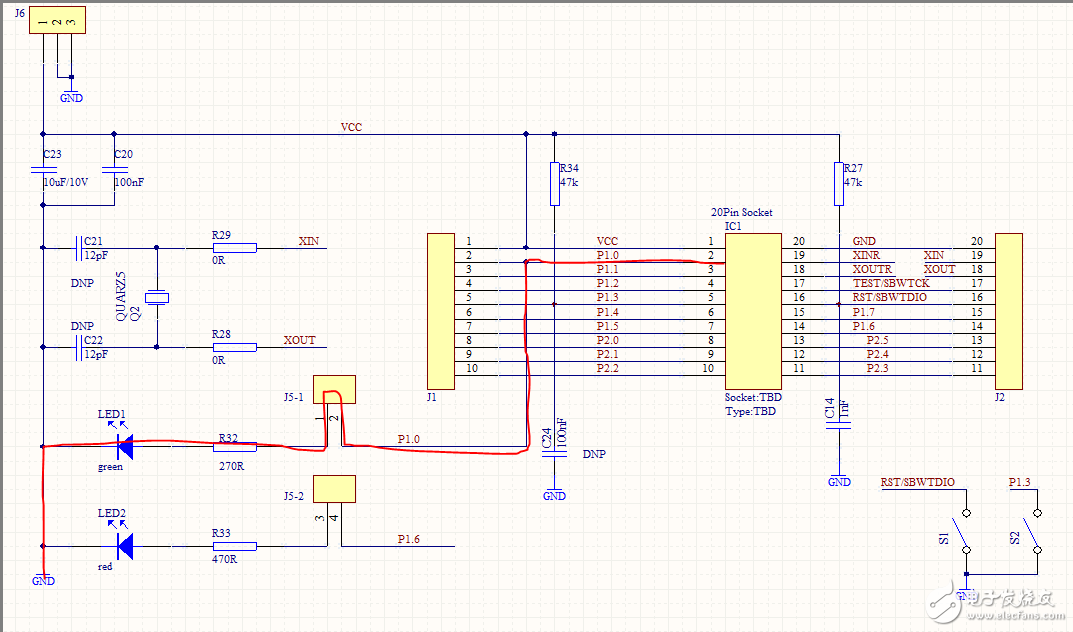The width and height of the screenshot is (1073, 632).
Task: Click the Q2 quartz crystal symbol
Action: coord(157,297)
